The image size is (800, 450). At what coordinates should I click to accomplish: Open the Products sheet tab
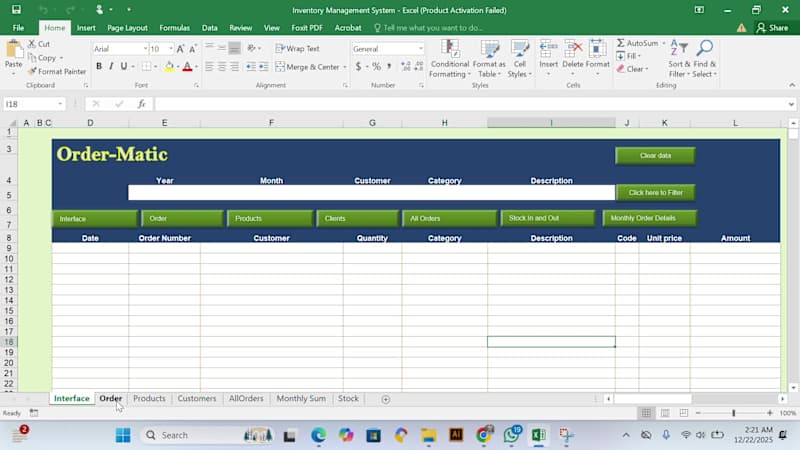pos(149,398)
